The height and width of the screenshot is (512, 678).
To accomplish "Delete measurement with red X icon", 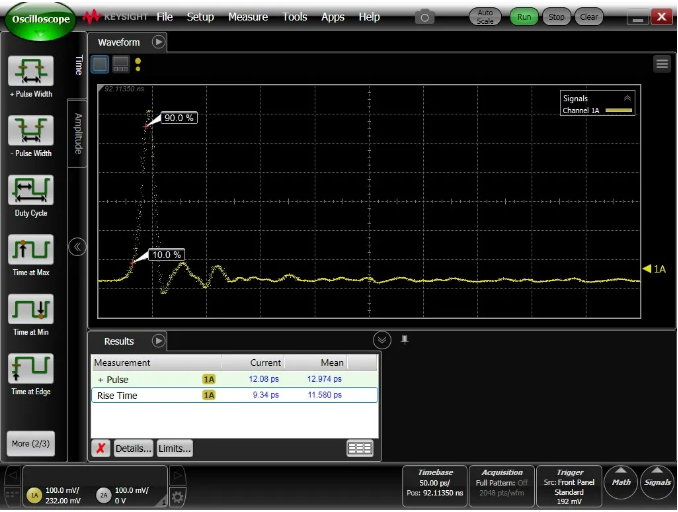I will pyautogui.click(x=101, y=448).
